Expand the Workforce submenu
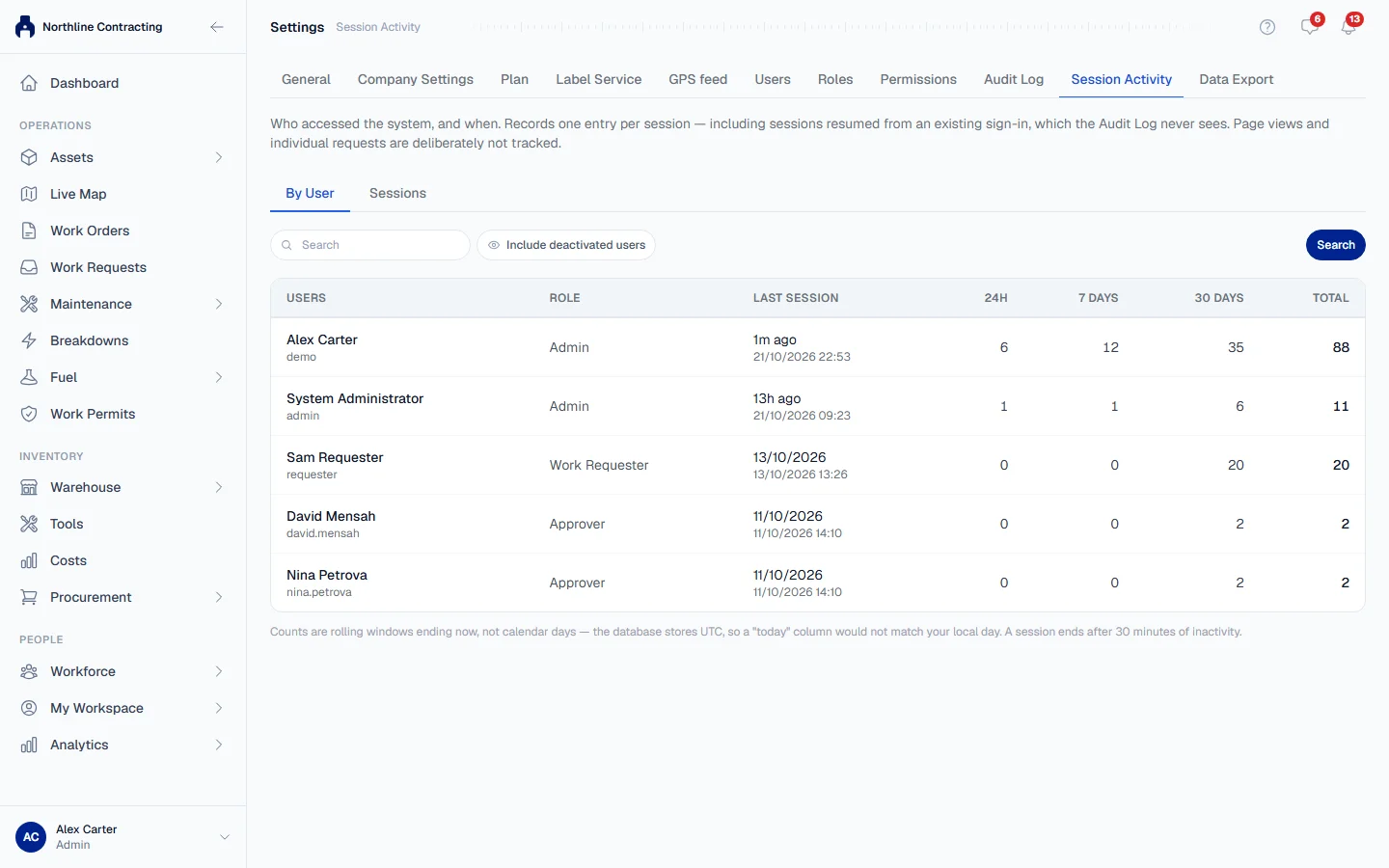Screen dimensions: 1389x868 pyautogui.click(x=219, y=671)
